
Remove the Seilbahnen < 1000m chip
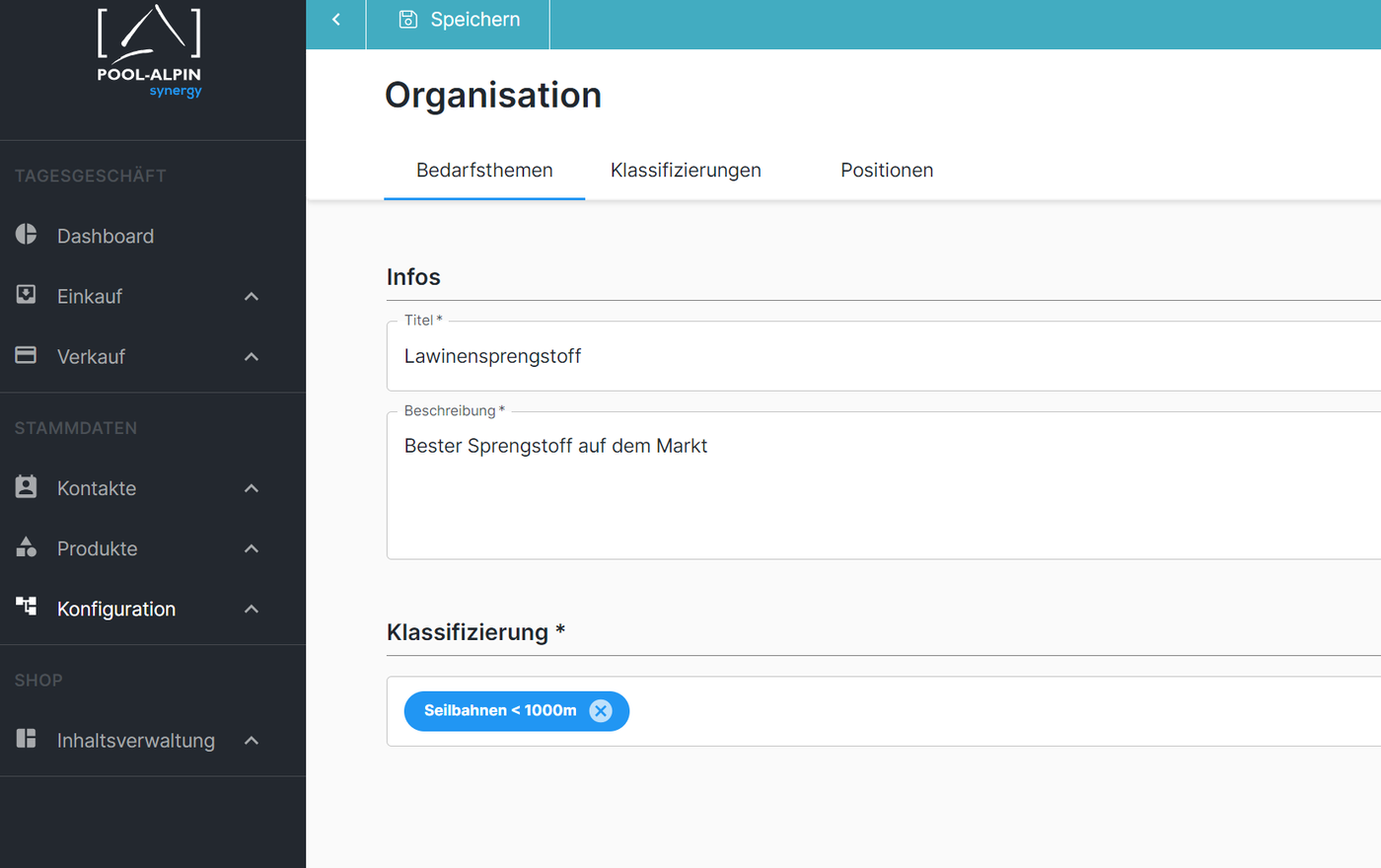click(x=600, y=711)
